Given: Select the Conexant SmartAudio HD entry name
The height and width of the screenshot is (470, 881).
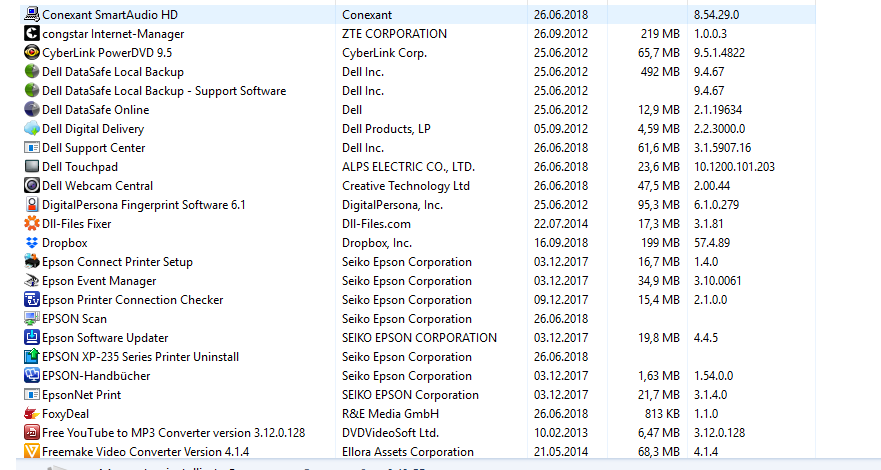Looking at the screenshot, I should pos(110,15).
